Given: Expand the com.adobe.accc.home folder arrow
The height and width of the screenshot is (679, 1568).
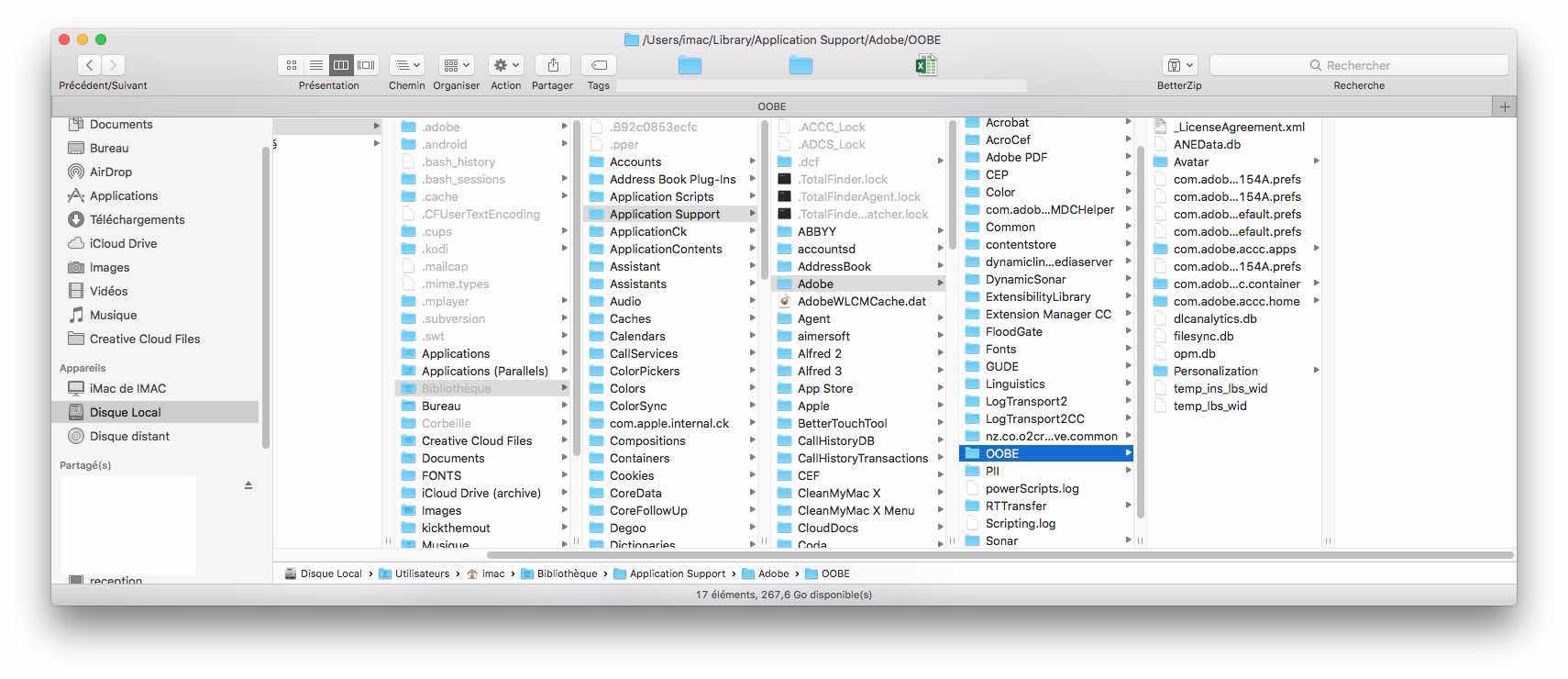Looking at the screenshot, I should (x=1316, y=301).
